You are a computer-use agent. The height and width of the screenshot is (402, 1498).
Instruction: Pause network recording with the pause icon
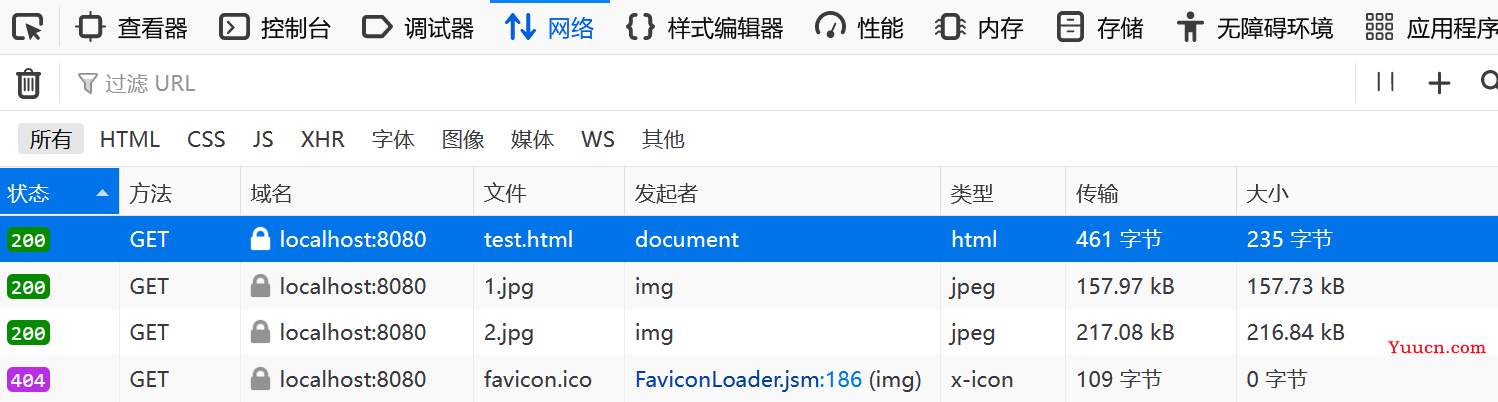tap(1386, 82)
